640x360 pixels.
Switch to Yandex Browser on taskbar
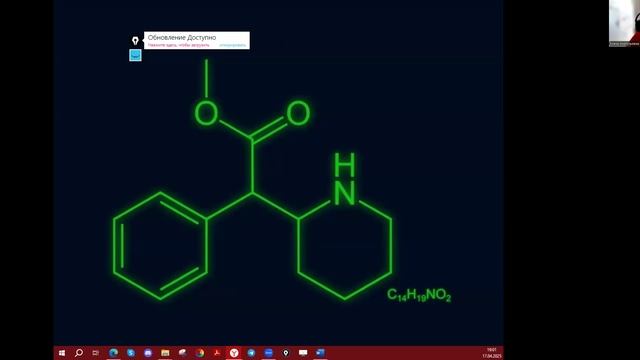tap(234, 353)
